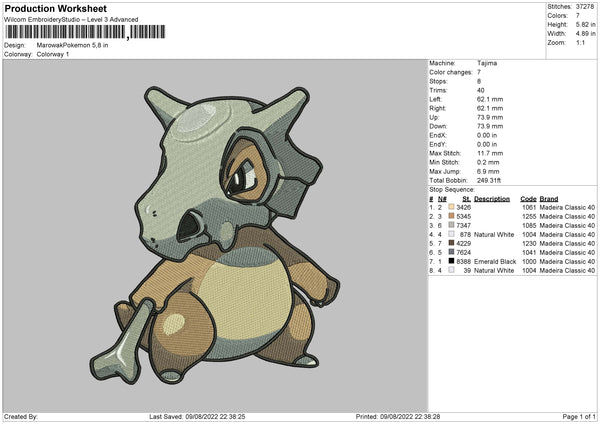Select Natural White in the 878 row
The height and width of the screenshot is (424, 600).
(494, 234)
